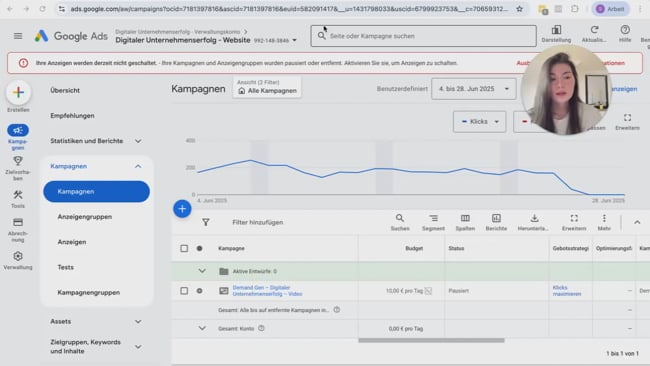The height and width of the screenshot is (366, 650).
Task: Click the Verwaltungskonto breadcrumb link
Action: (177, 32)
